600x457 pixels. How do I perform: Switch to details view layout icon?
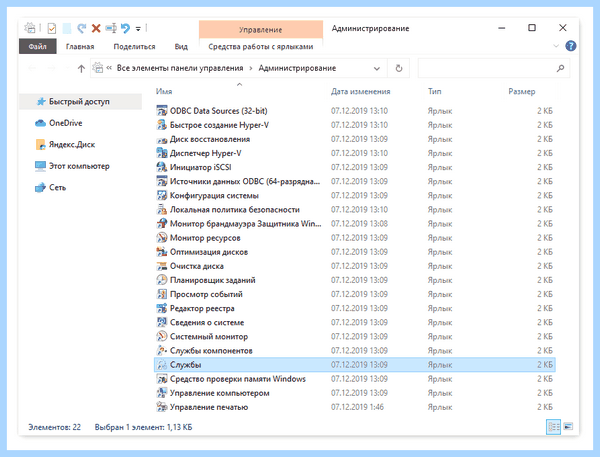[553, 427]
